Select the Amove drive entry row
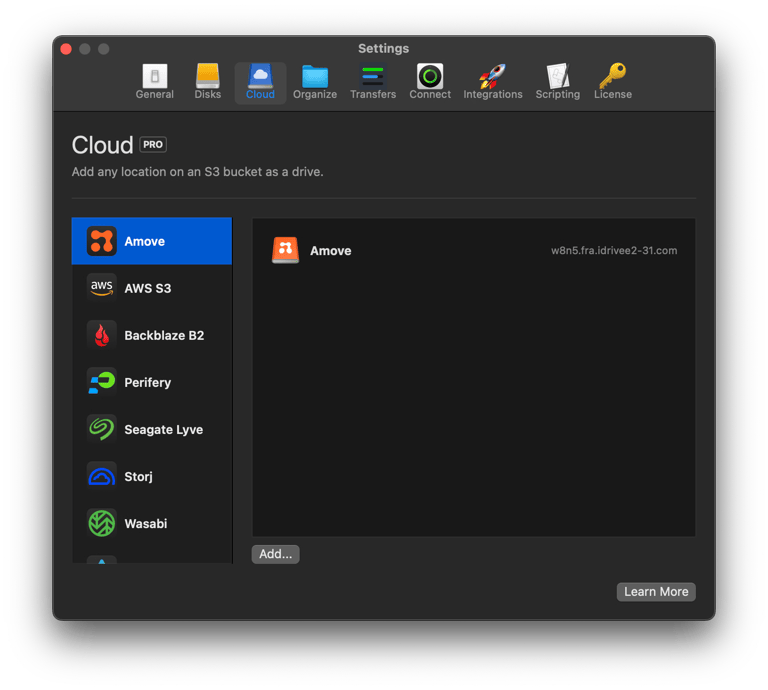768x690 pixels. 473,251
